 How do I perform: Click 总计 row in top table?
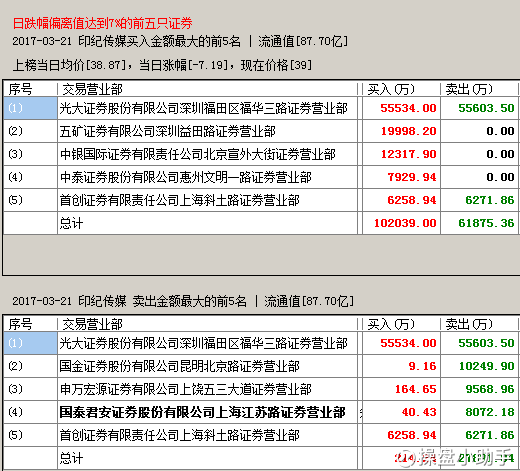pos(261,223)
